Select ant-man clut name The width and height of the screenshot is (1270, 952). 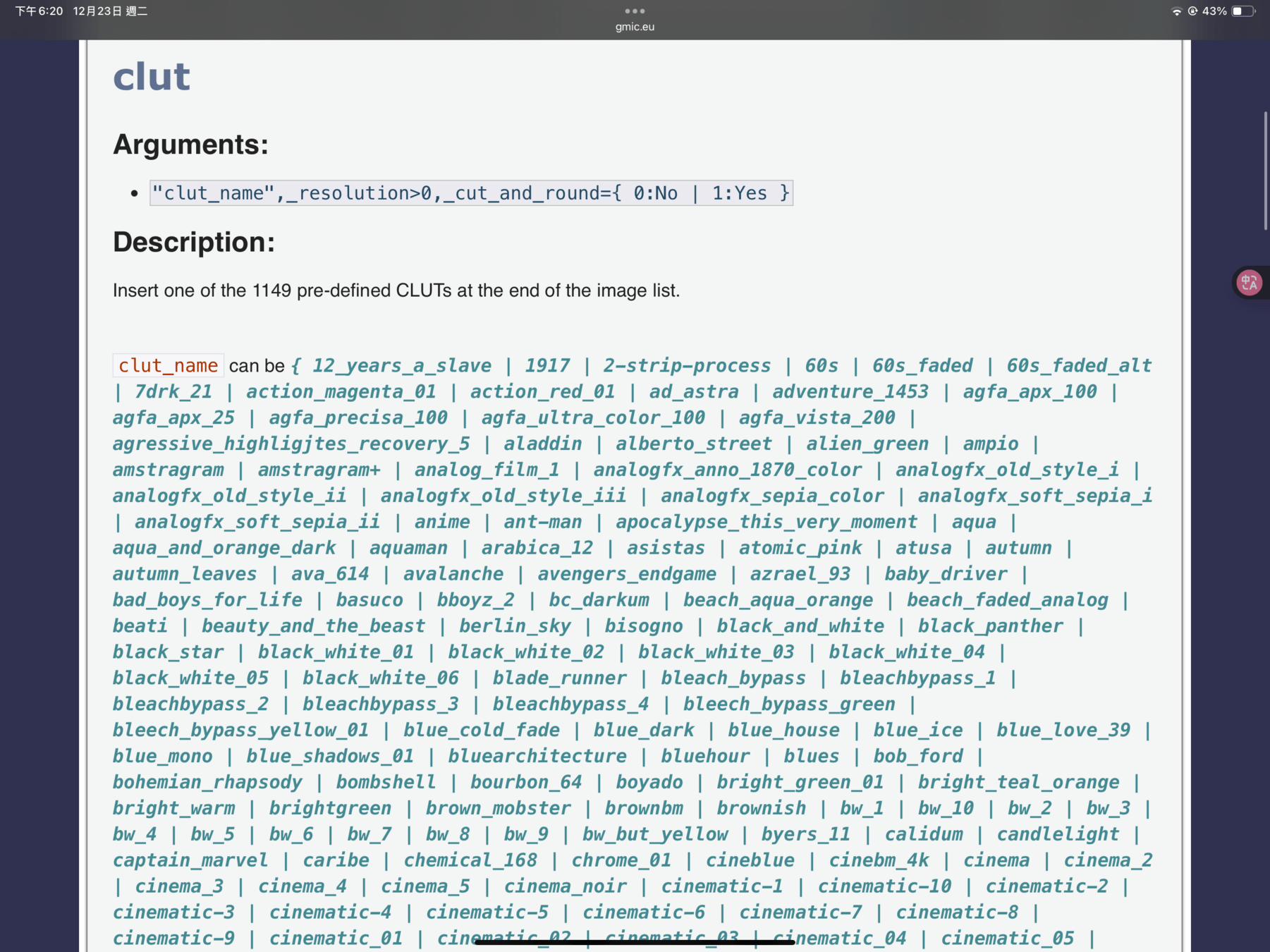[543, 522]
